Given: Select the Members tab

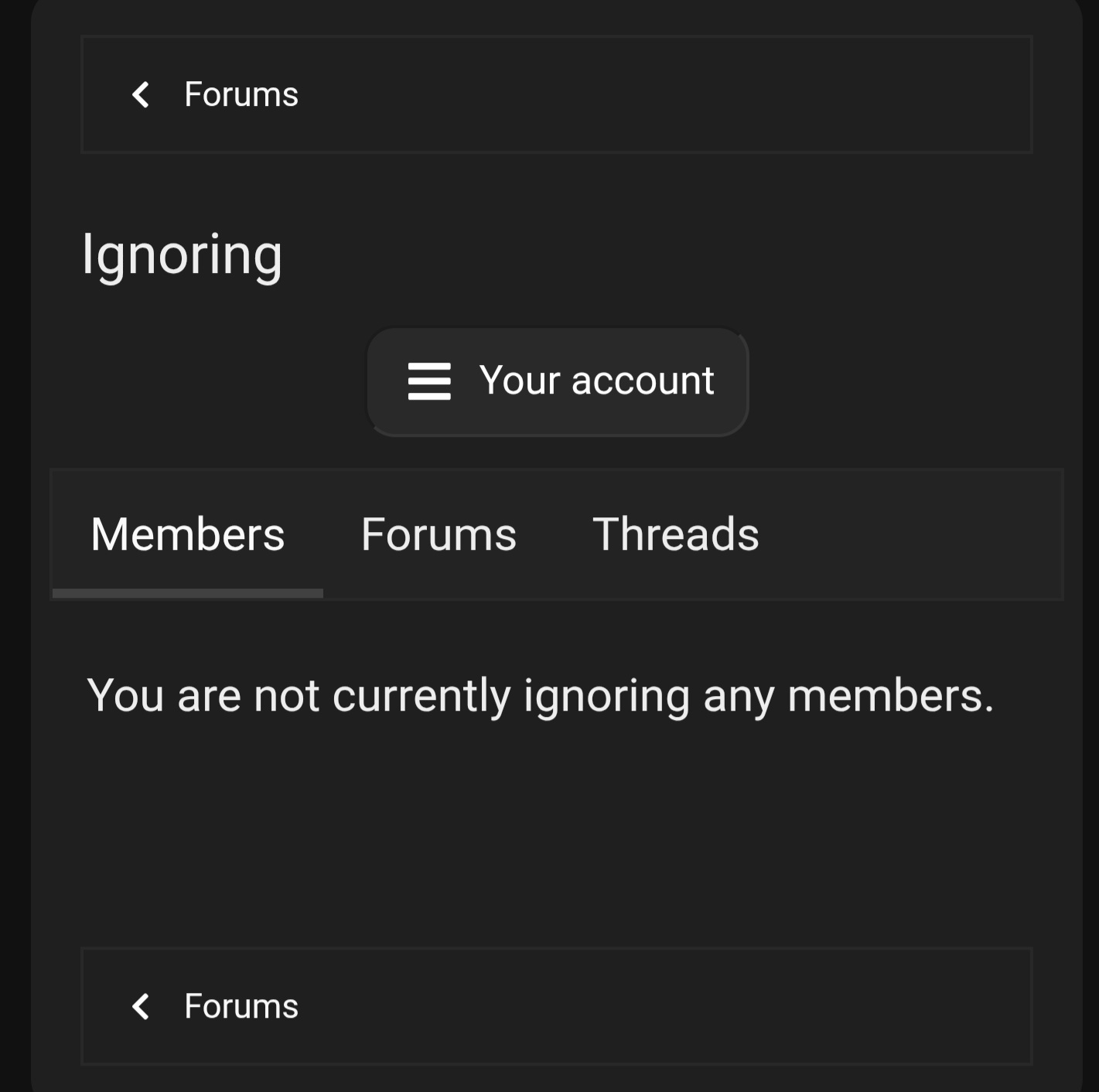Looking at the screenshot, I should coord(188,534).
